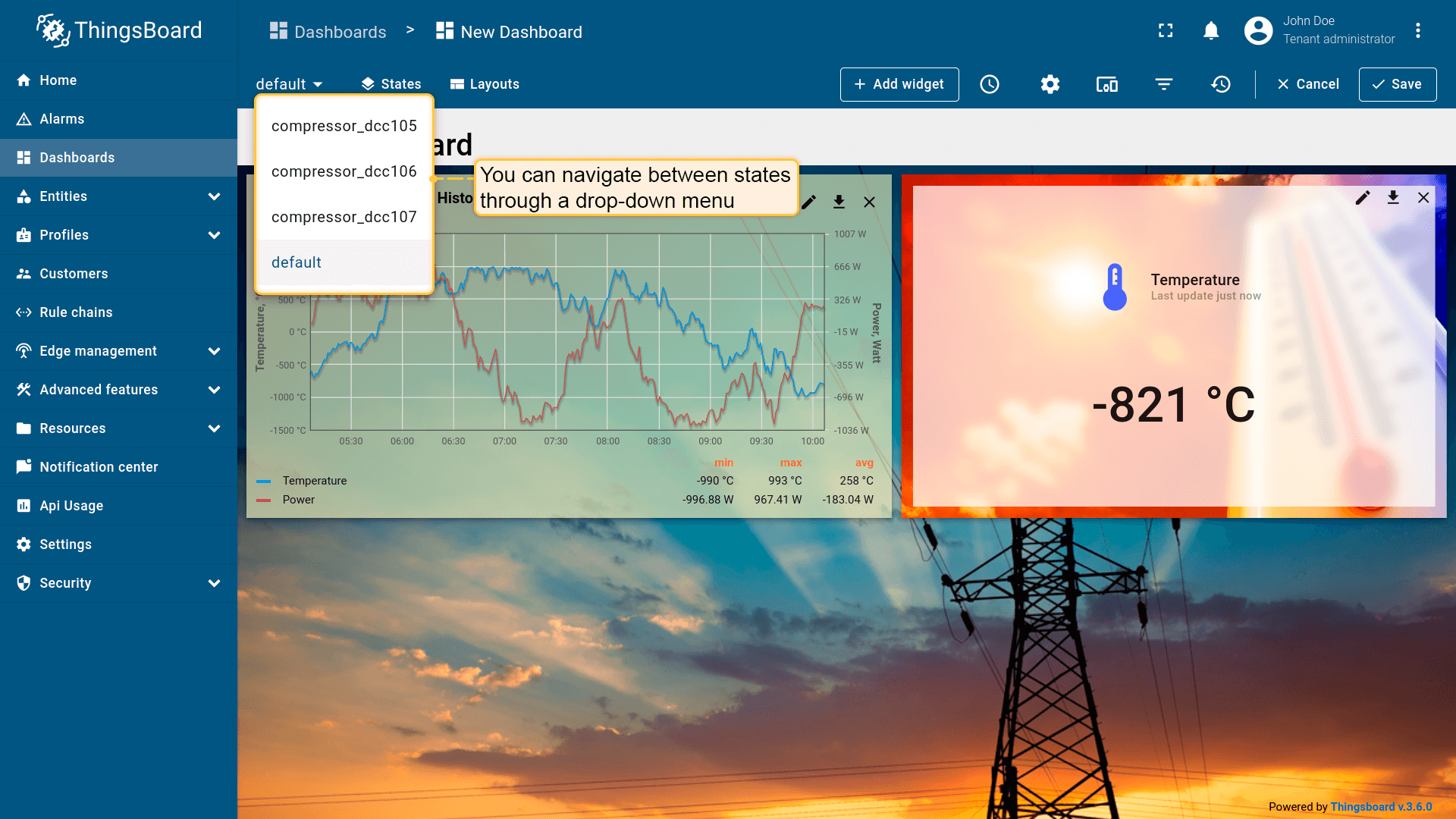Open the timewindow clock icon
Viewport: 1456px width, 819px height.
pos(990,84)
